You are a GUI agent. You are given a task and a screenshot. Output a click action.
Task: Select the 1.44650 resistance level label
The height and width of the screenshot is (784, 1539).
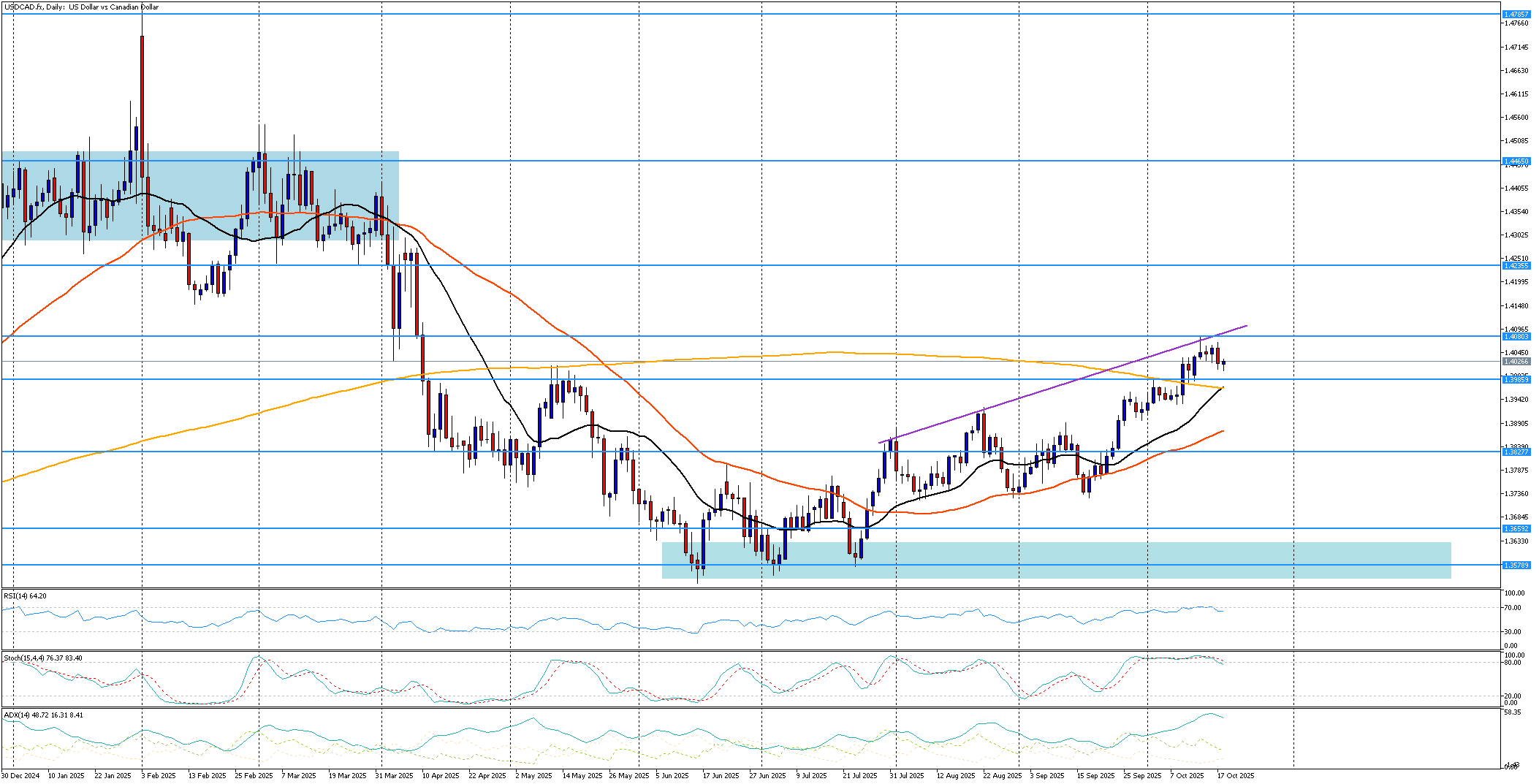[x=1516, y=161]
